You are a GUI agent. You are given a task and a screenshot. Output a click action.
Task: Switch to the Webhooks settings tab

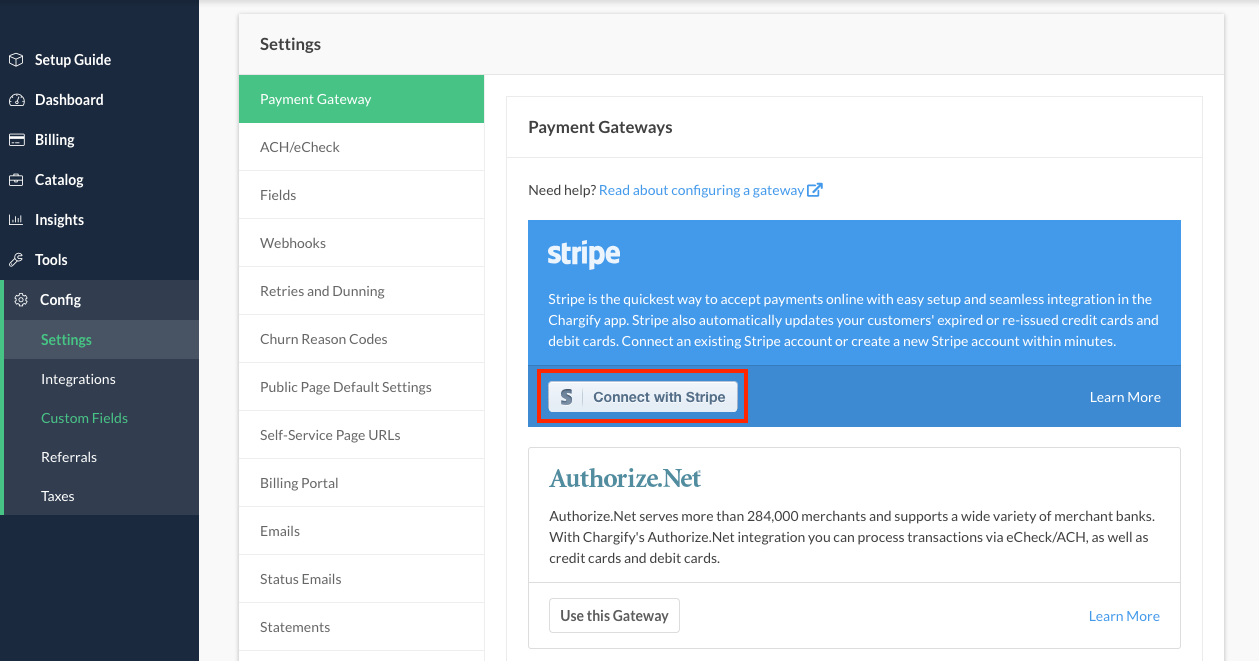[x=293, y=243]
